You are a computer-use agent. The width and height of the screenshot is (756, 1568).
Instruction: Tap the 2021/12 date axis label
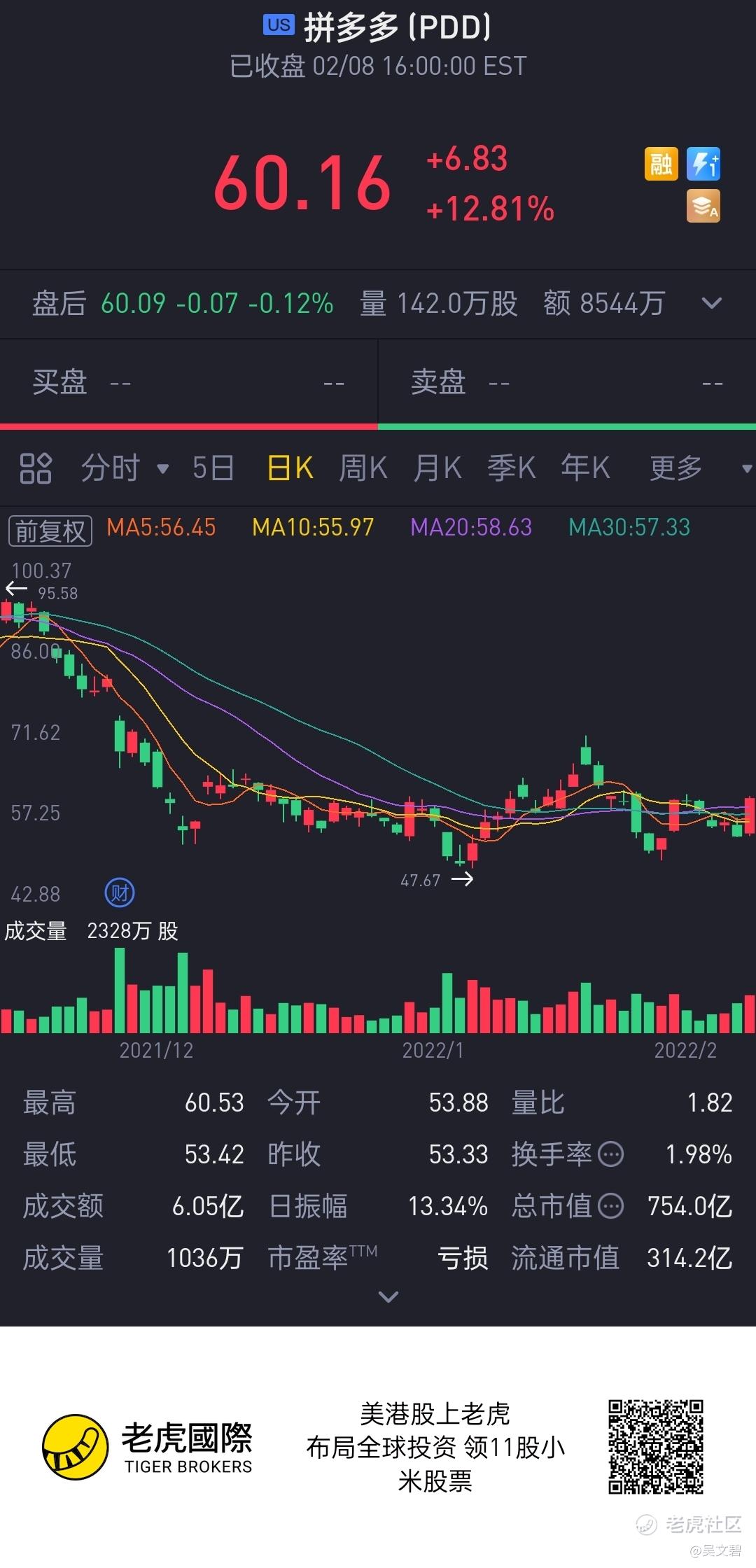pyautogui.click(x=156, y=1050)
